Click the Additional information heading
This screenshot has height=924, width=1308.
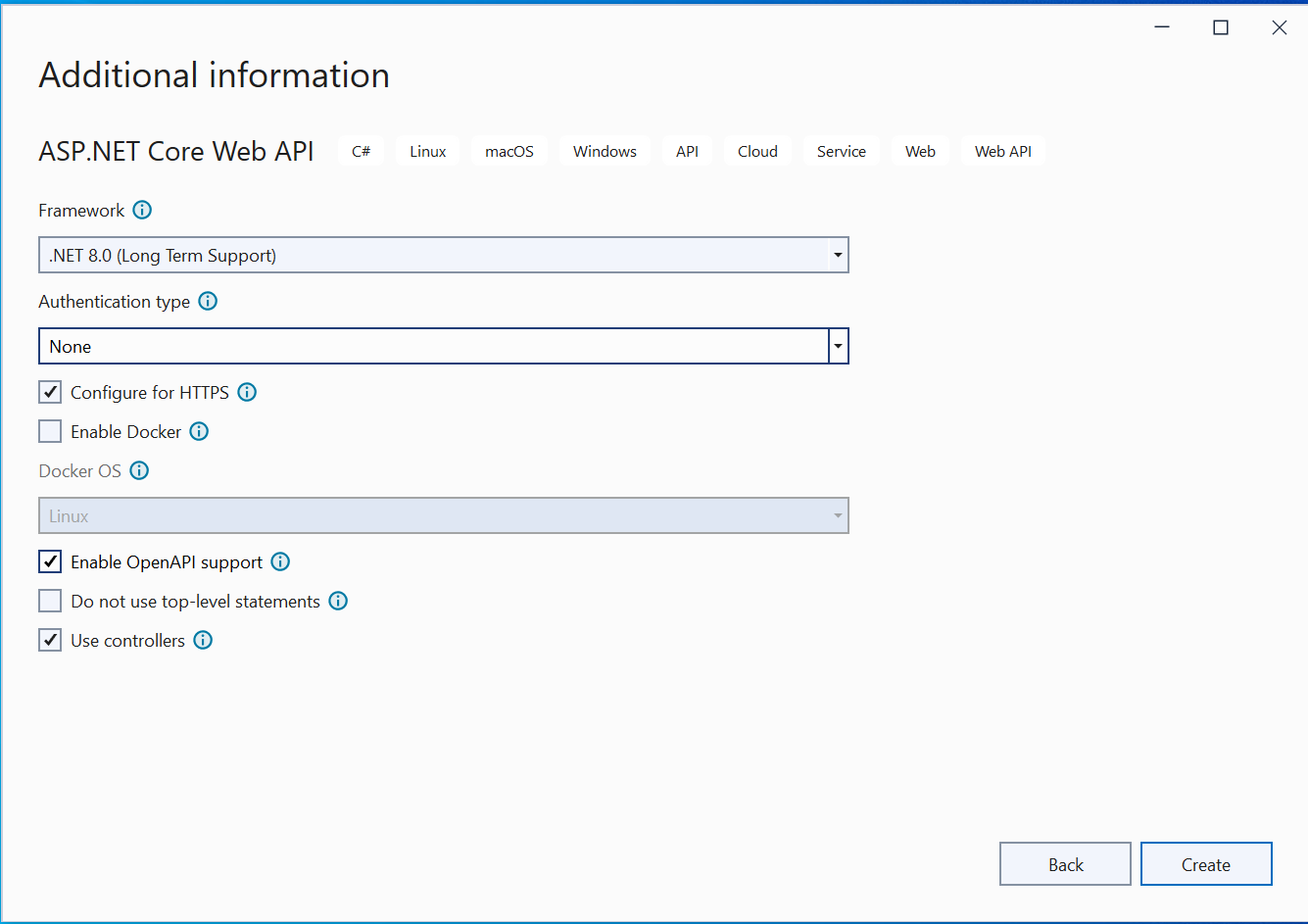[215, 75]
